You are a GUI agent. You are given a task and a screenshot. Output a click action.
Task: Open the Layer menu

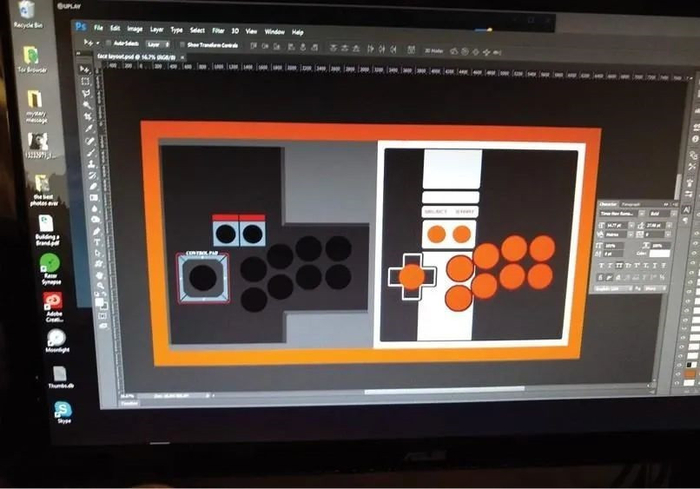pos(157,29)
